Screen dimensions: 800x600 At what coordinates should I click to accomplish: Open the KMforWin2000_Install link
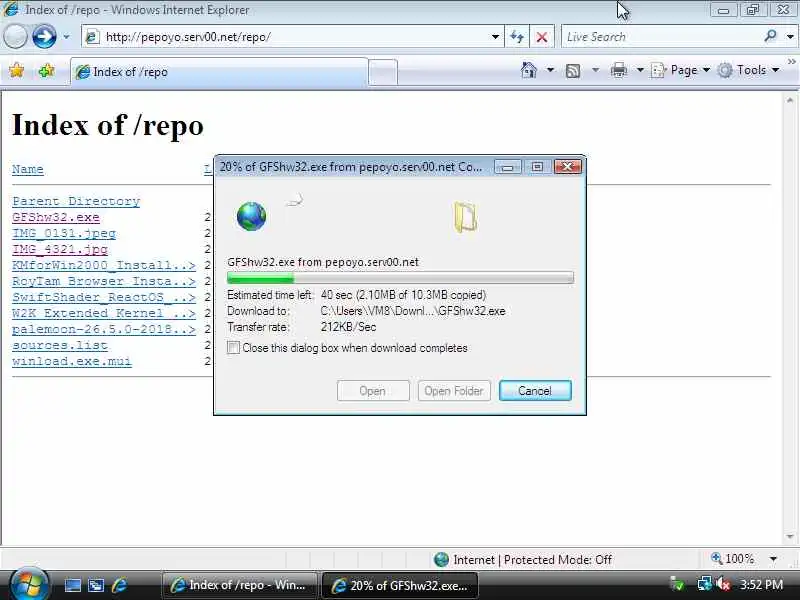[x=104, y=265]
